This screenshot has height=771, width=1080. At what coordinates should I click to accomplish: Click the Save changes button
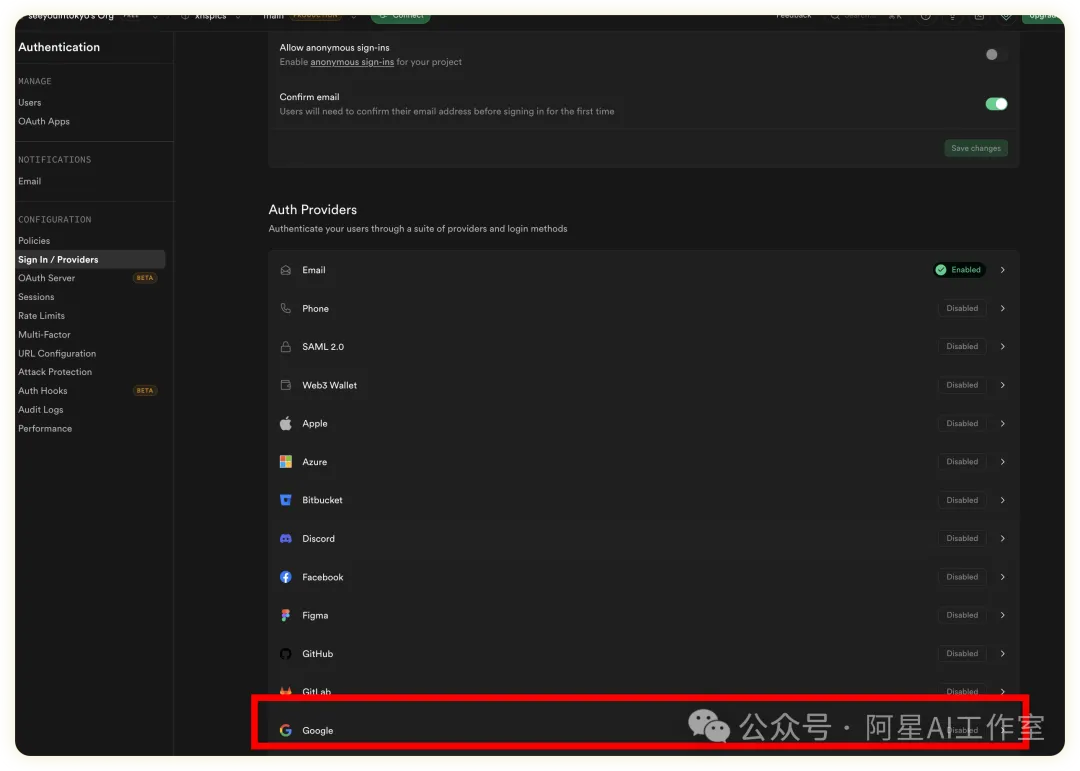975,148
